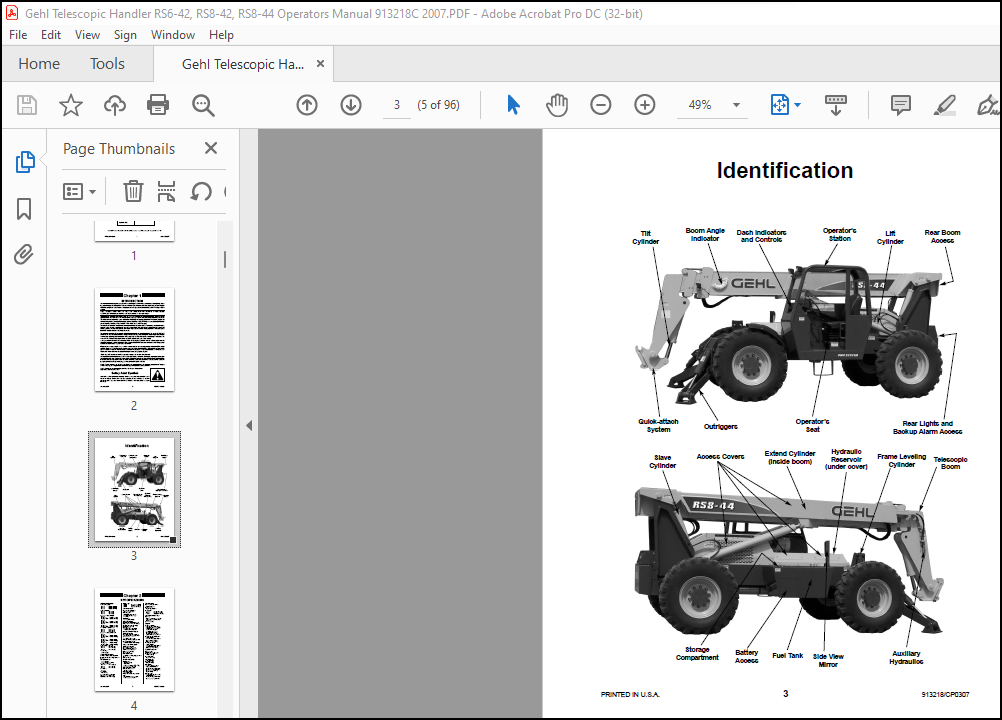Open the Help menu
This screenshot has width=1002, height=720.
point(221,34)
